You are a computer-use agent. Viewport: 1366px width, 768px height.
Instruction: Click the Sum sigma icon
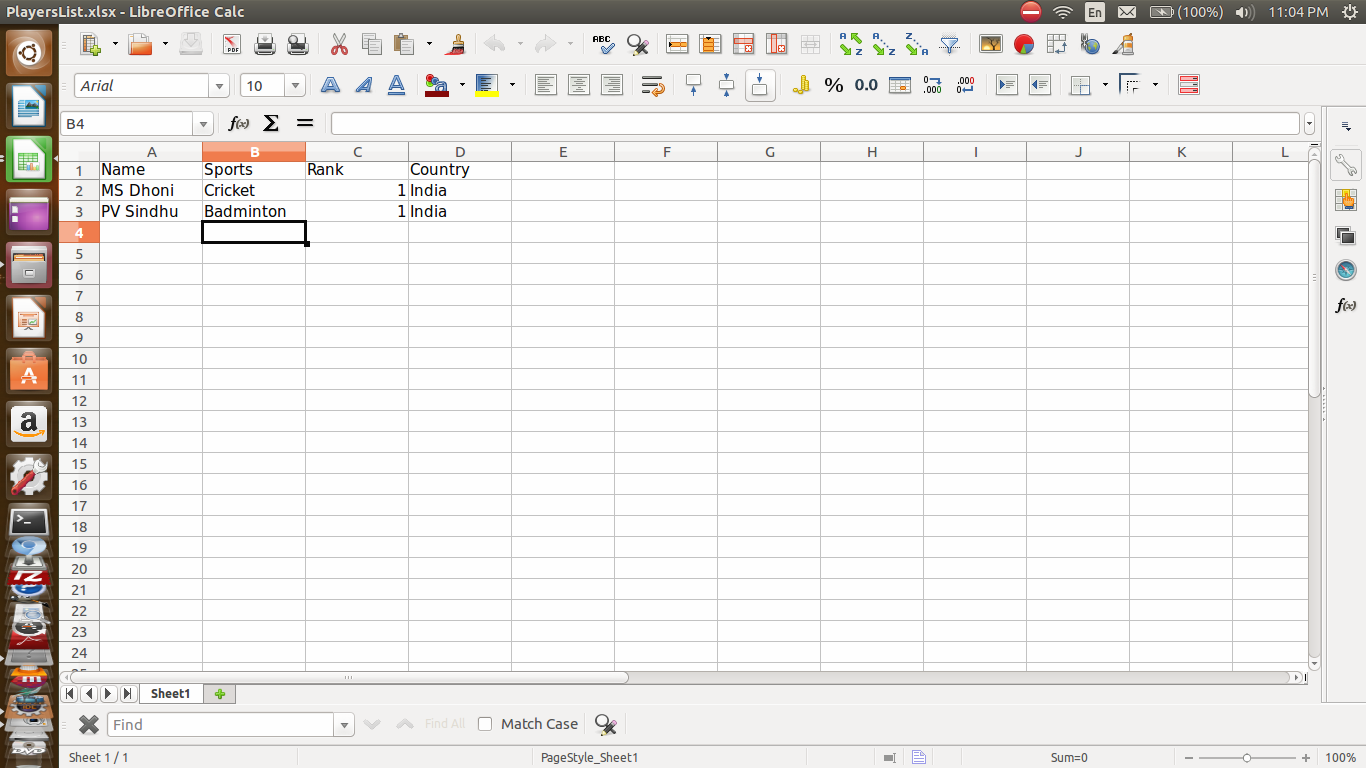(x=271, y=123)
